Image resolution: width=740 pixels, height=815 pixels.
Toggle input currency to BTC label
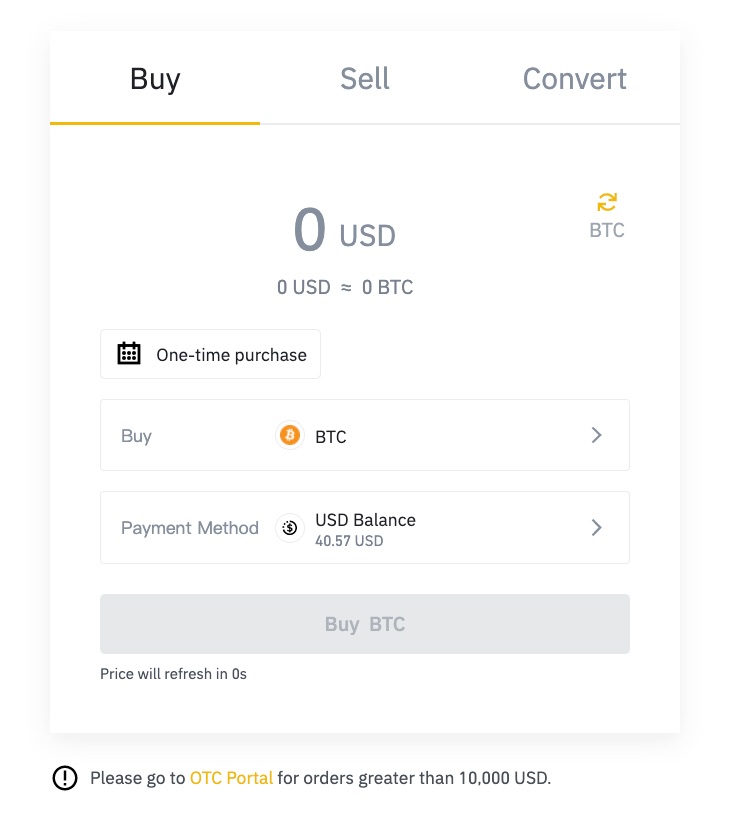pos(607,230)
